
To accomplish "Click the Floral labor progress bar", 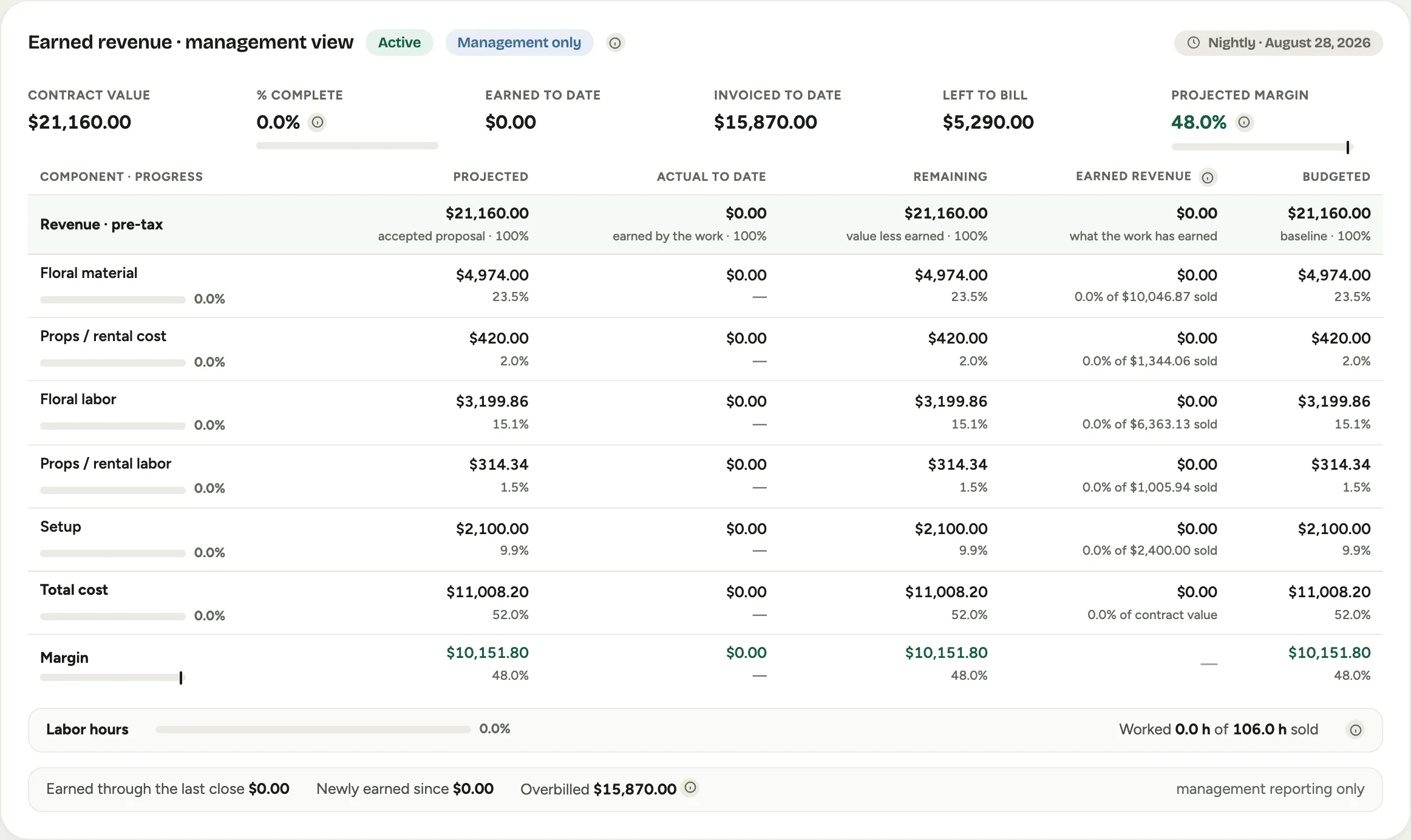I will 112,426.
